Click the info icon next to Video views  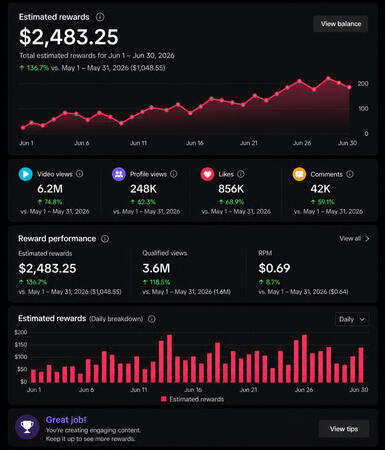pos(79,174)
